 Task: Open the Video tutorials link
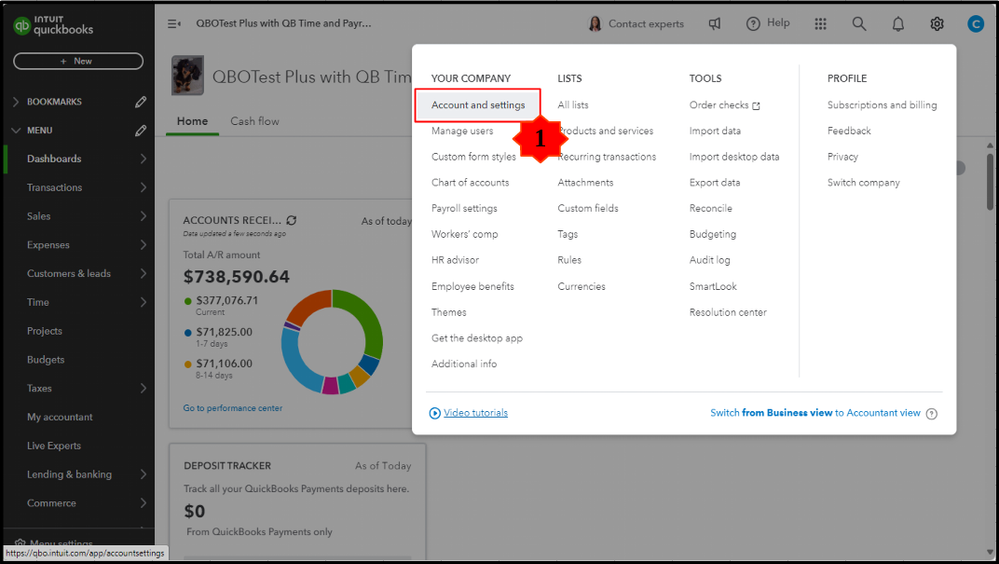(475, 413)
